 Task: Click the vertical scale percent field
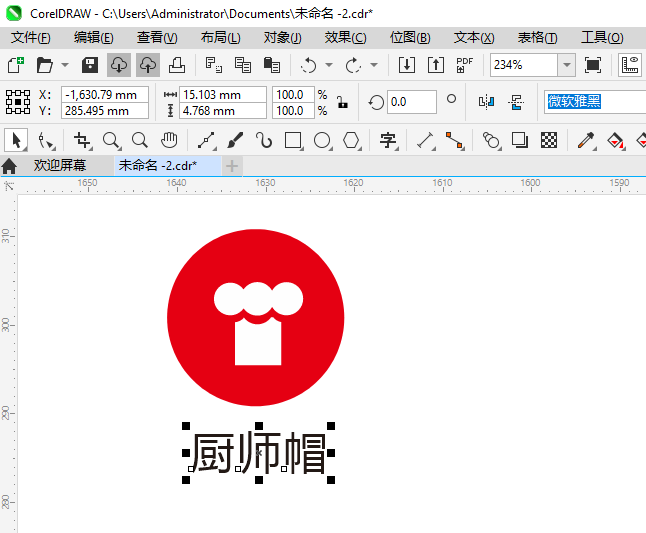point(293,110)
